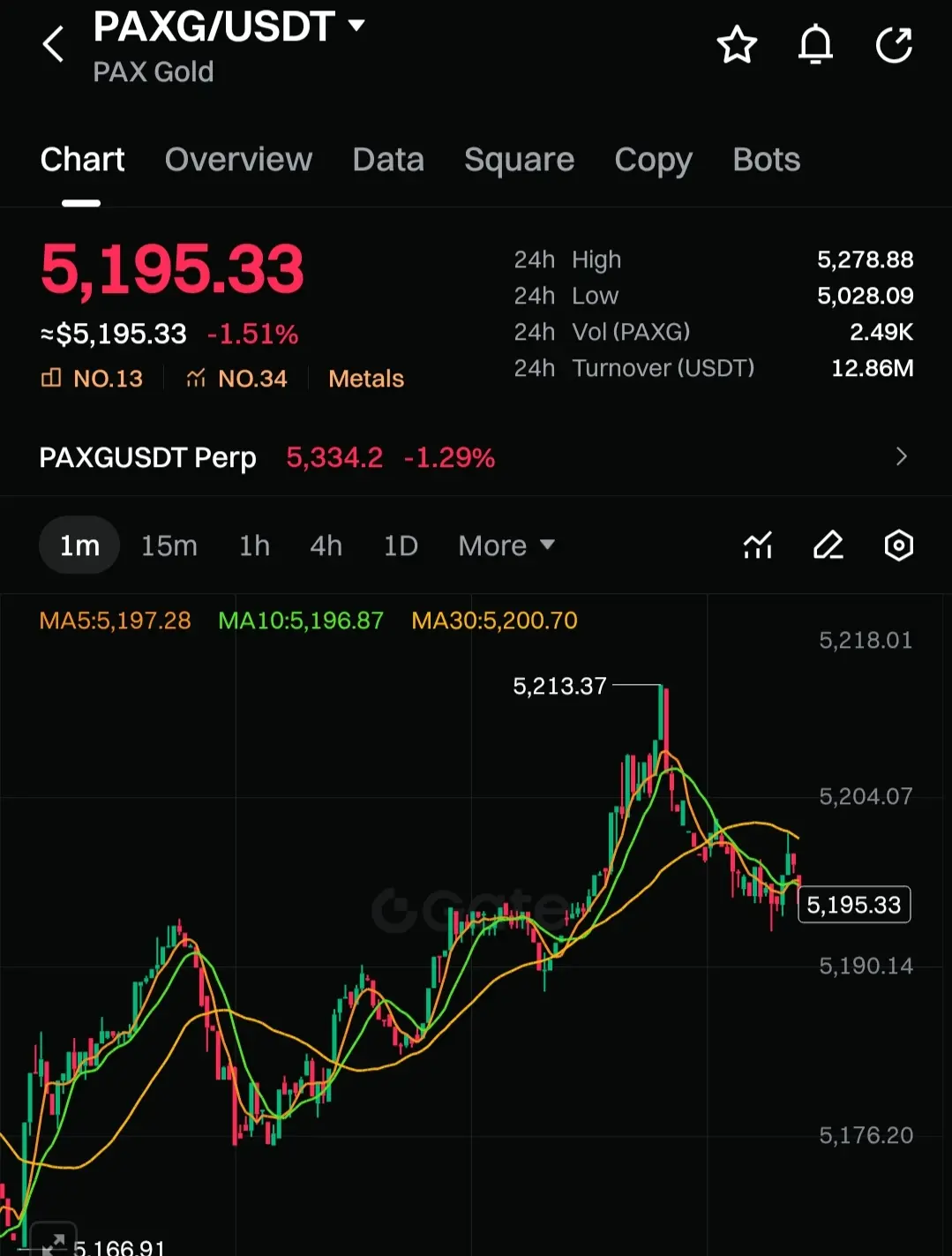This screenshot has width=952, height=1256.
Task: Tap the PAX Gold subtitle
Action: pos(154,71)
